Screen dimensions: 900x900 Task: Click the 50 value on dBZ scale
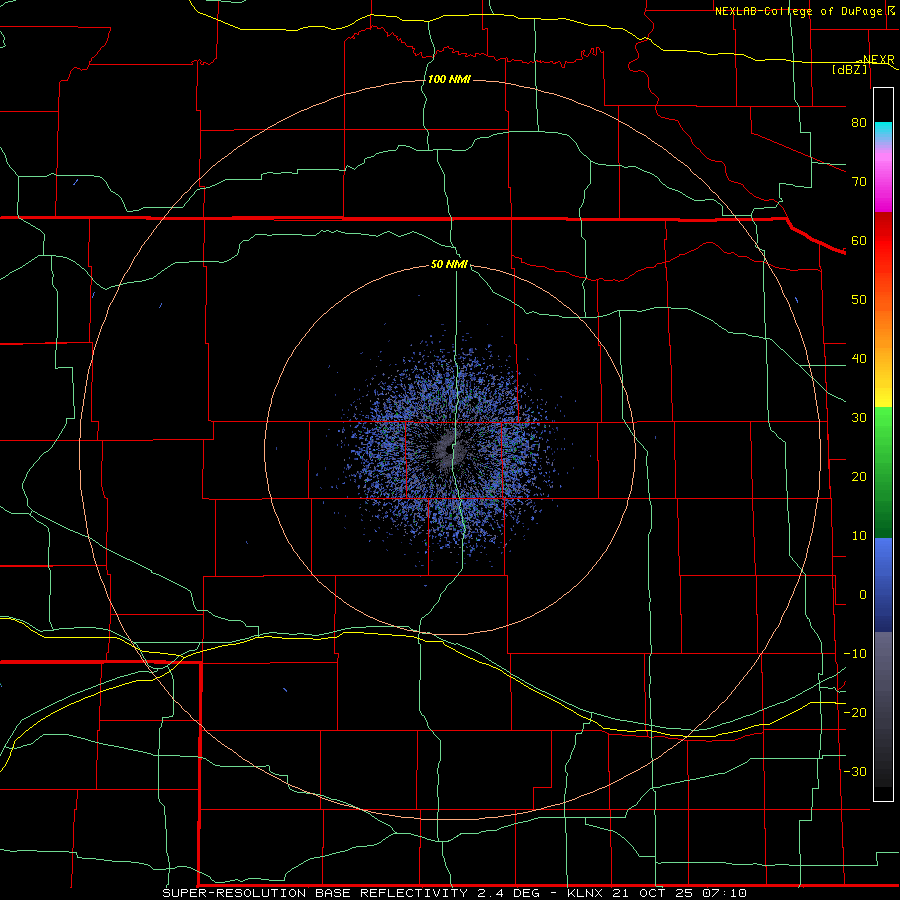pos(859,300)
